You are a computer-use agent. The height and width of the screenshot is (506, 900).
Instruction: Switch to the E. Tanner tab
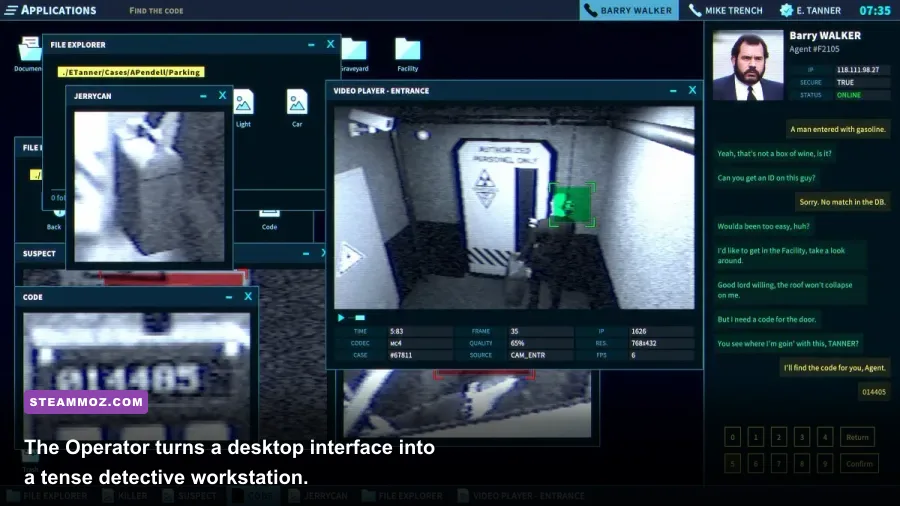tap(810, 10)
